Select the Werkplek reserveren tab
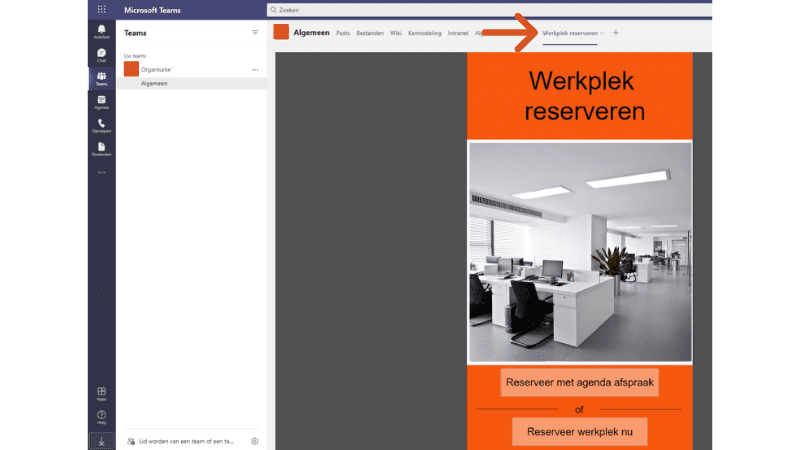This screenshot has height=450, width=800. 570,33
